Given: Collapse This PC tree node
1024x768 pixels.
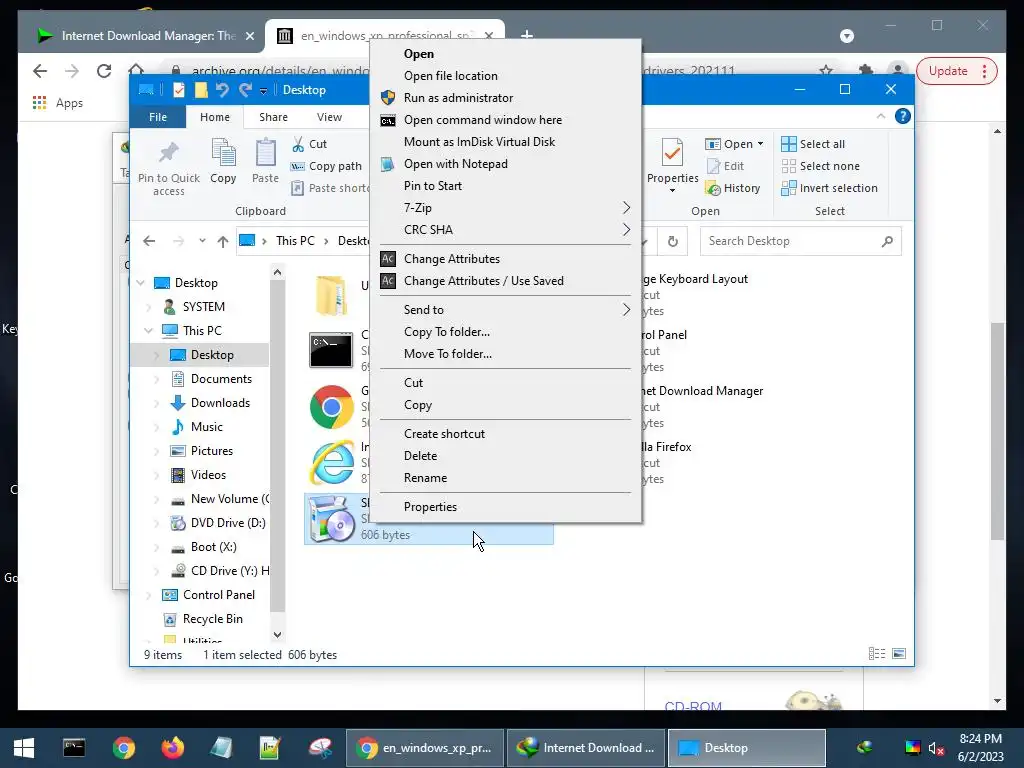Looking at the screenshot, I should (x=148, y=330).
